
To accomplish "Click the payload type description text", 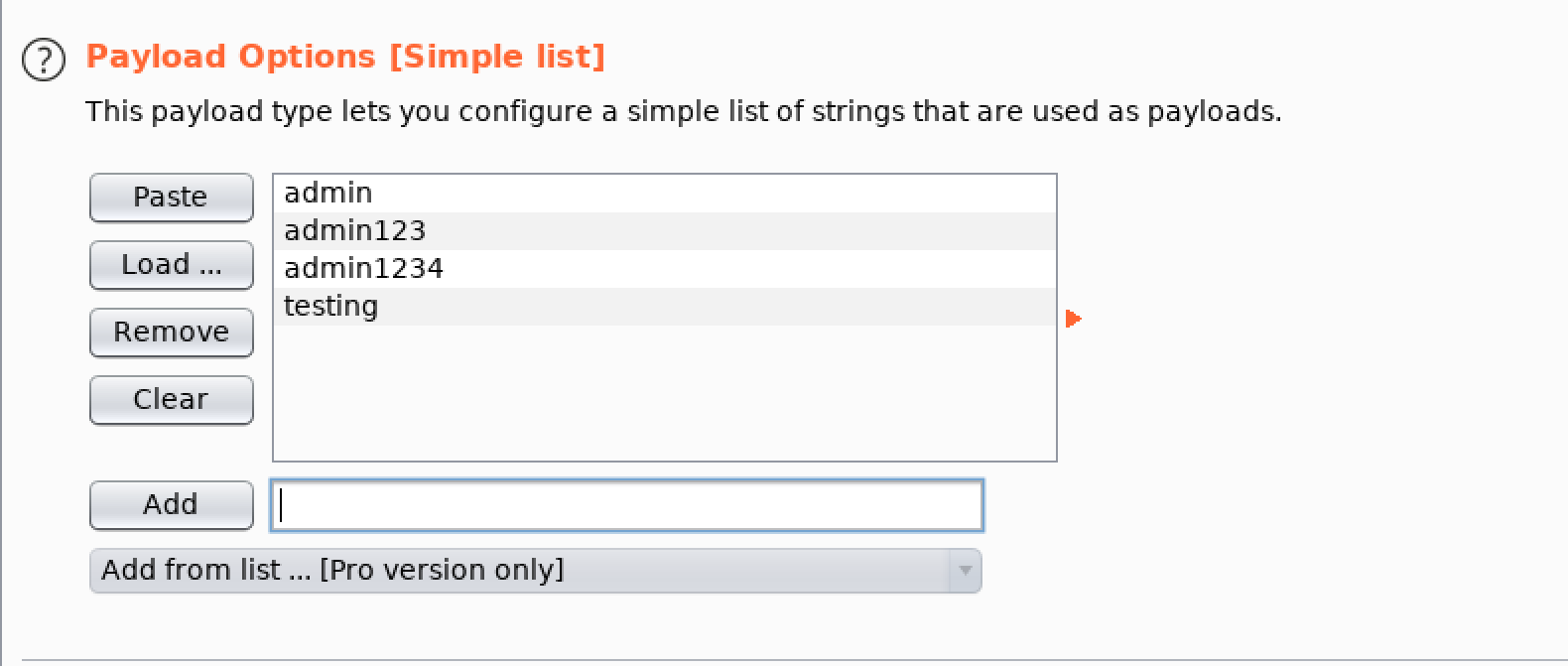I will point(684,111).
